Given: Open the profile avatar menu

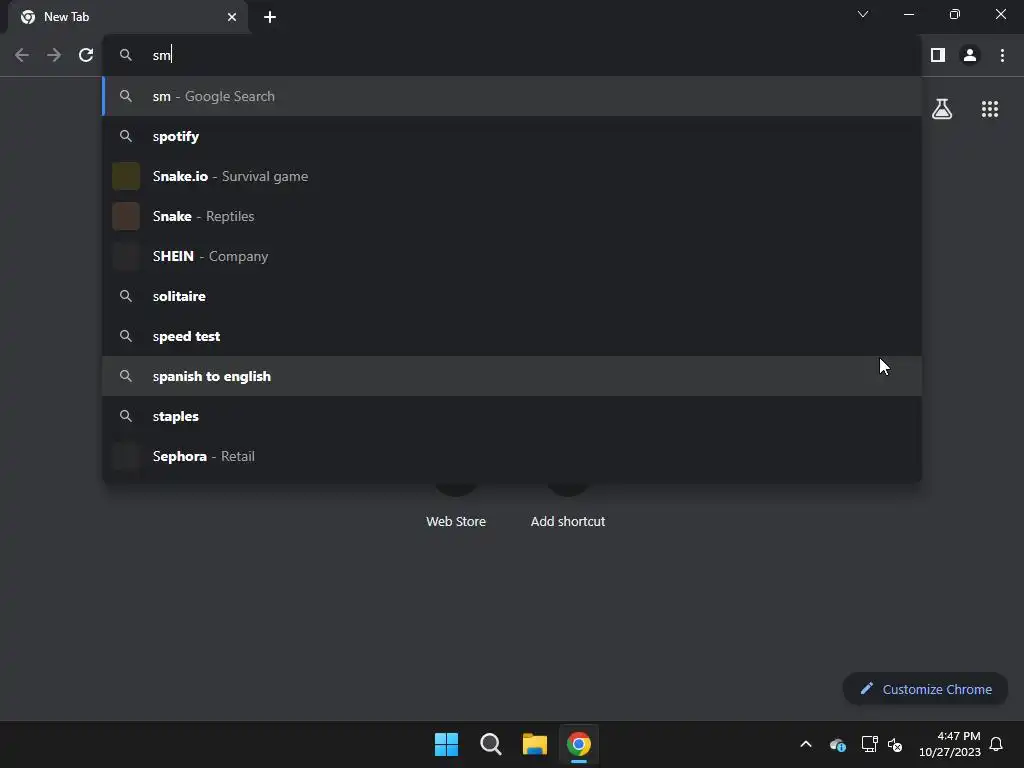Looking at the screenshot, I should point(970,56).
